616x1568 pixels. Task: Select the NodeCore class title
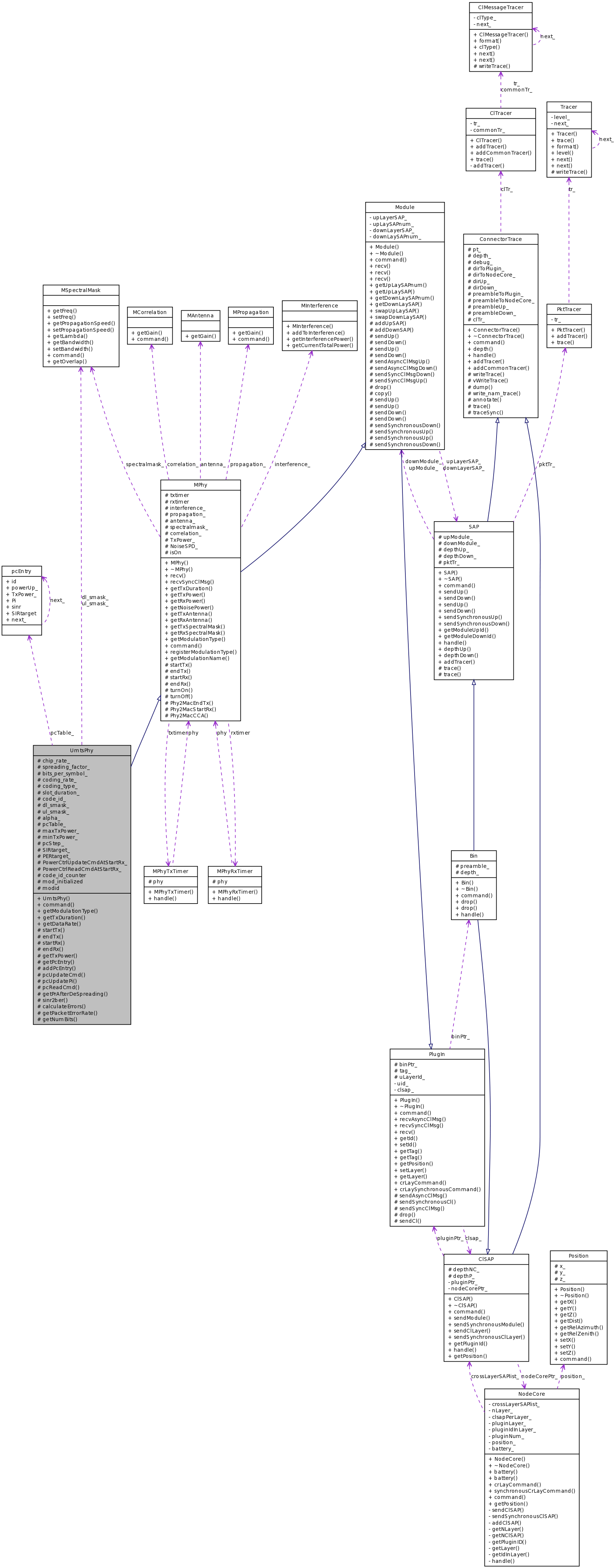tap(531, 1394)
